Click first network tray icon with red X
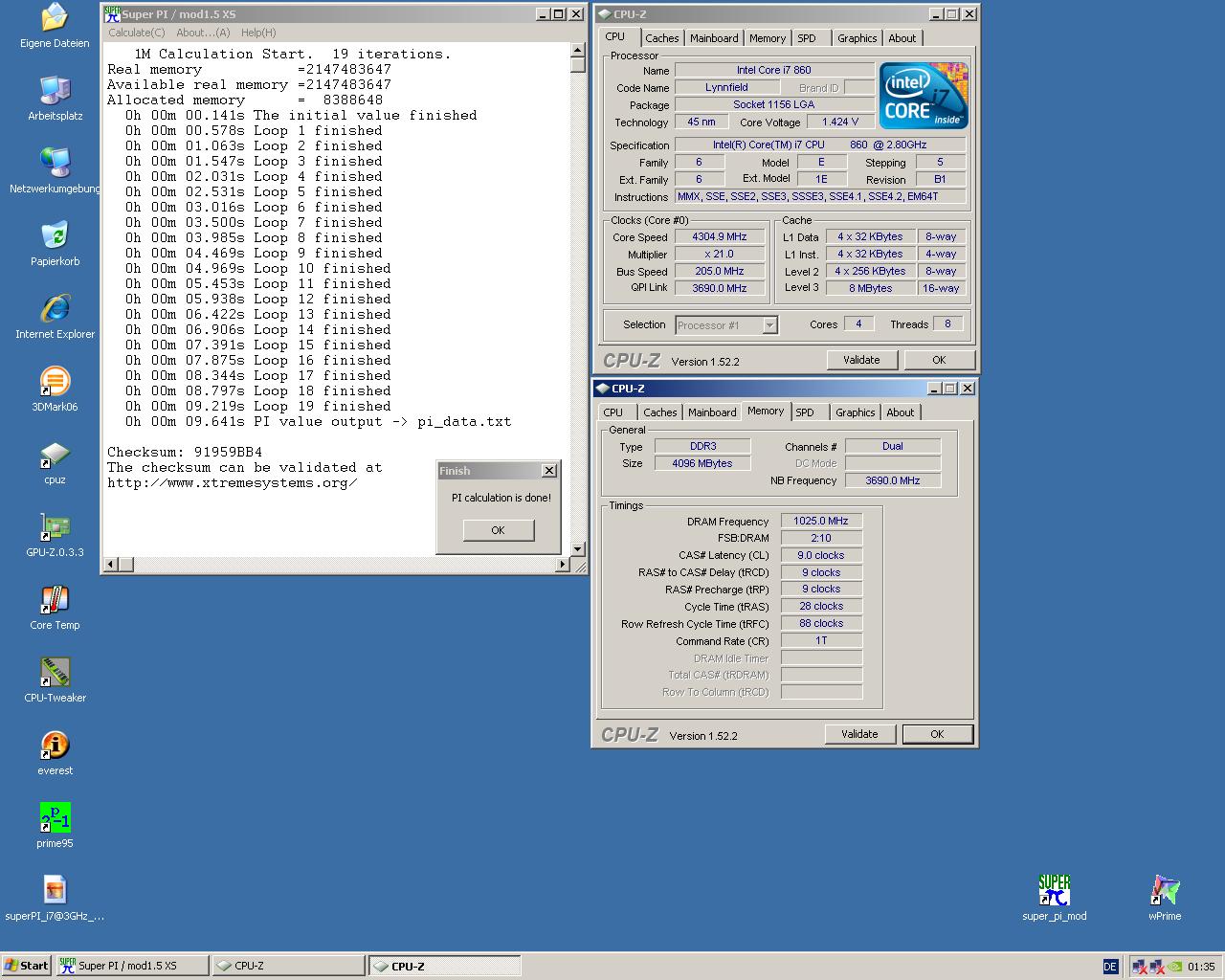This screenshot has width=1225, height=980. coord(1139,967)
